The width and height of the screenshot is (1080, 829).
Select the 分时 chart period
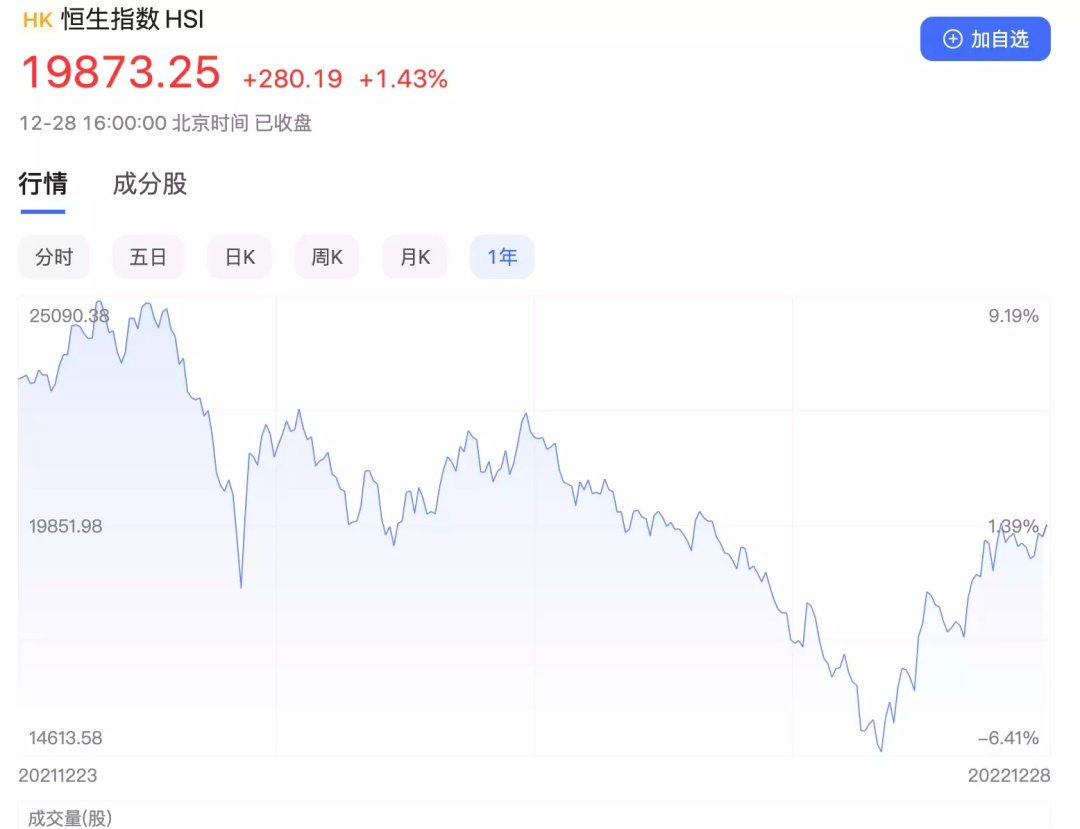click(x=54, y=257)
